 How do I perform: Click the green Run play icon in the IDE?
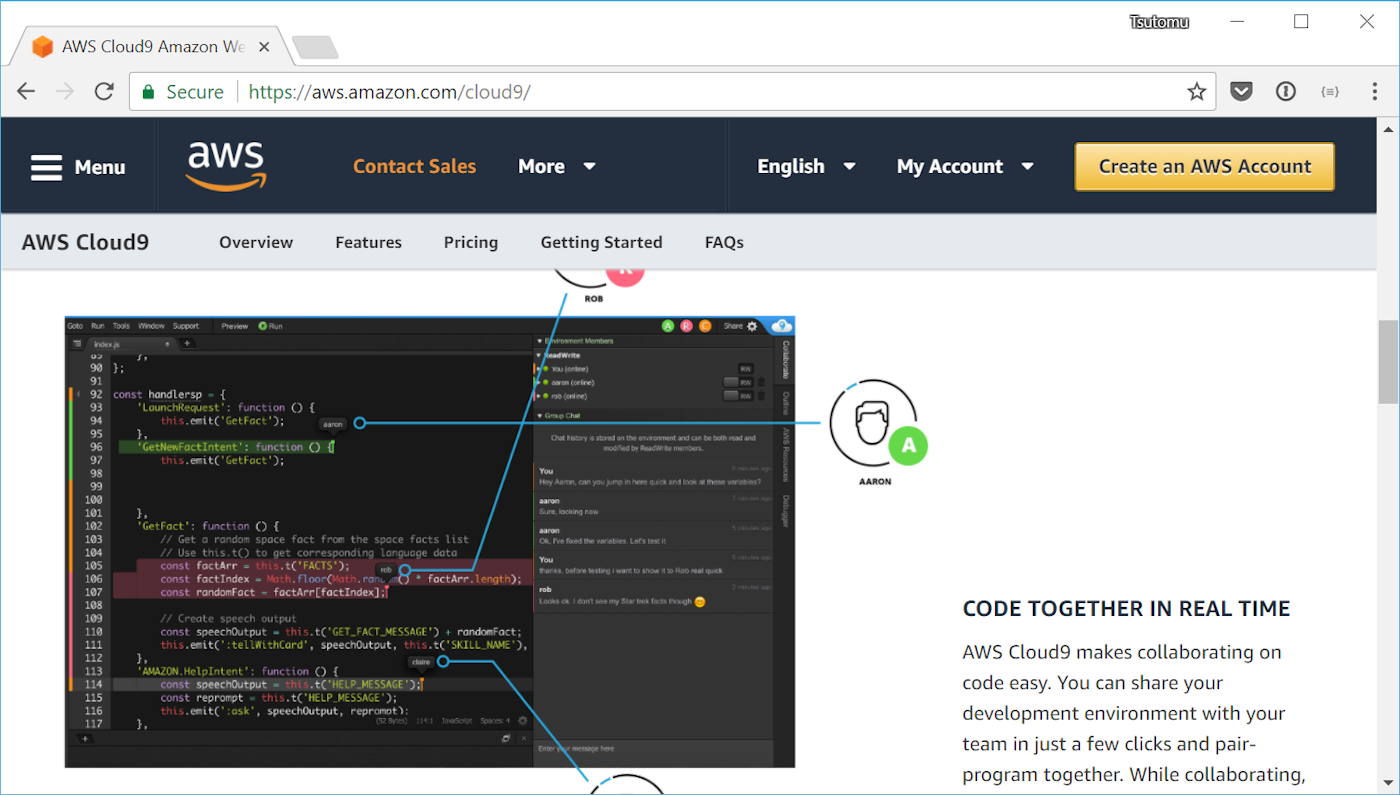click(263, 326)
